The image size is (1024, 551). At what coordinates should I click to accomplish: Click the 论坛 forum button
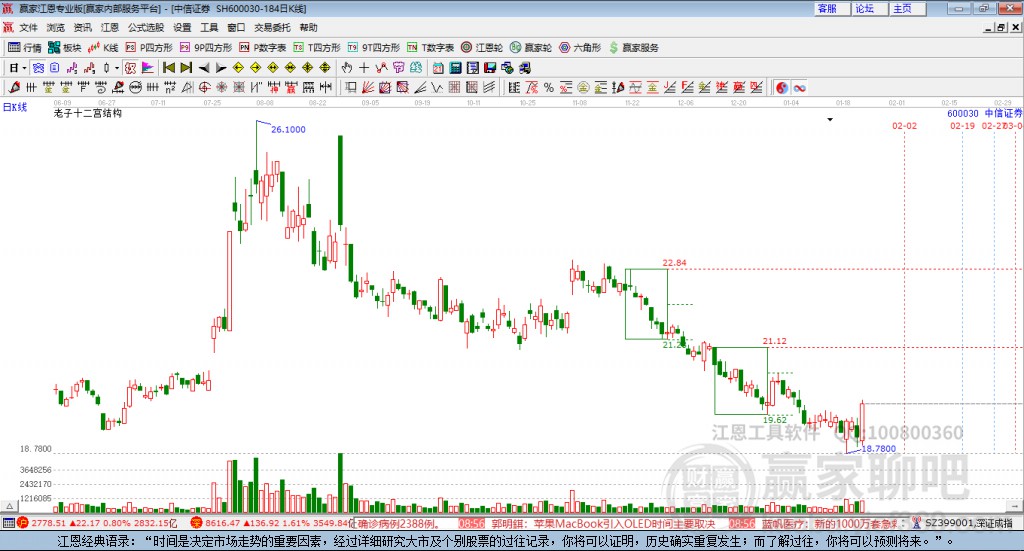pyautogui.click(x=869, y=8)
